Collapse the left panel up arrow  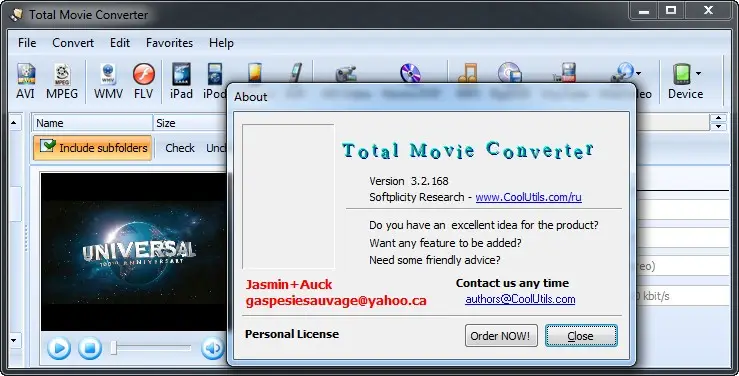coord(14,123)
